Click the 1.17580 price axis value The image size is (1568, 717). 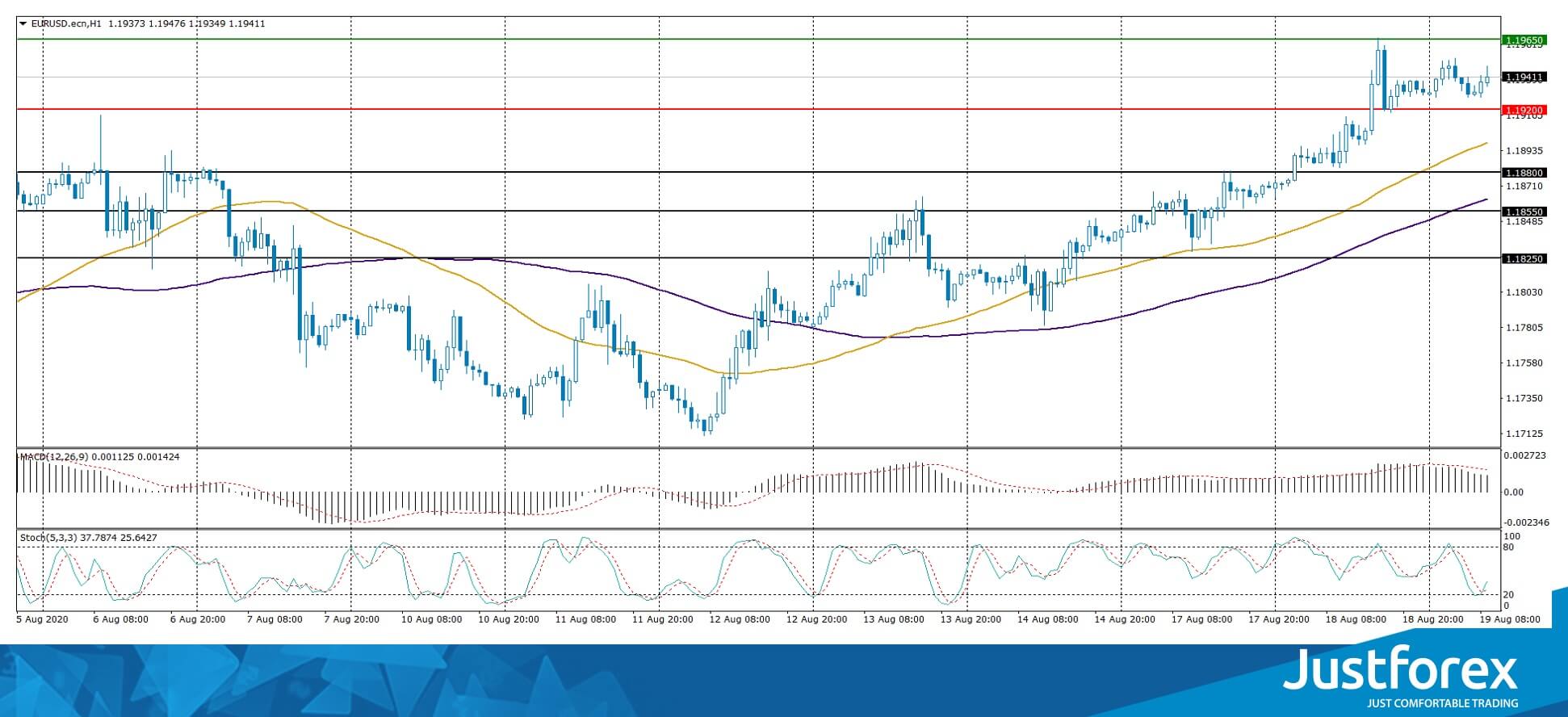(1524, 363)
